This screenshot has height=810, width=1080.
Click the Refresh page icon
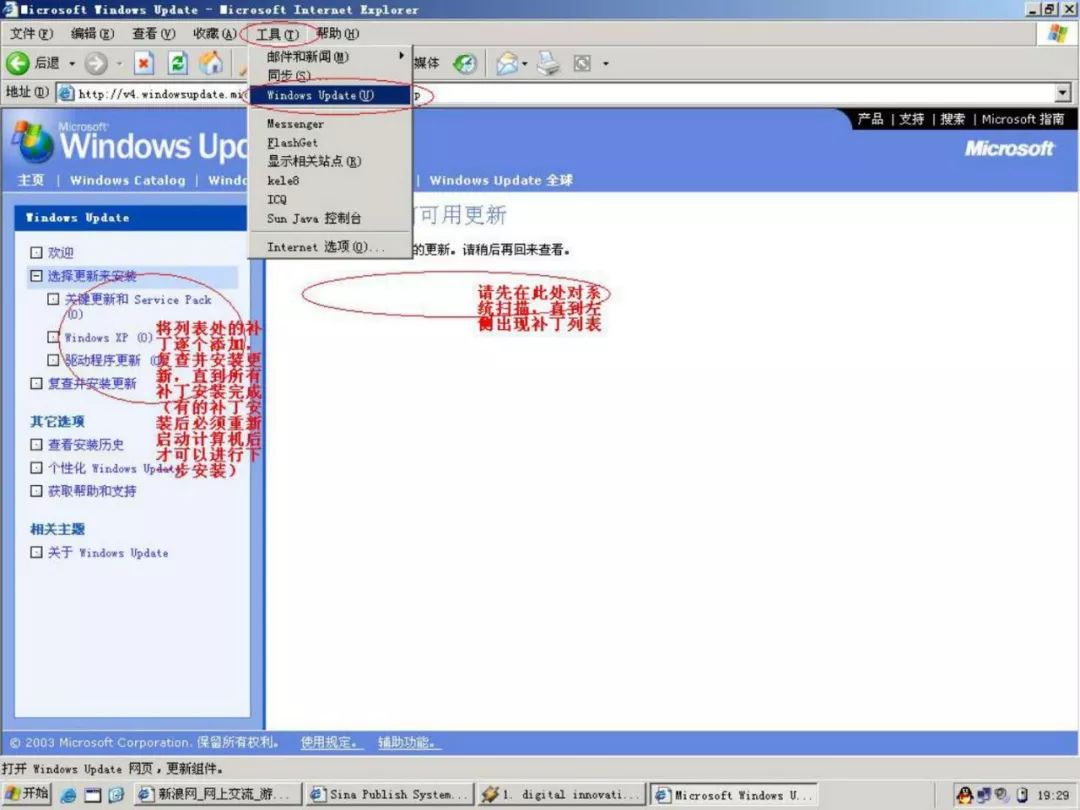(x=178, y=63)
